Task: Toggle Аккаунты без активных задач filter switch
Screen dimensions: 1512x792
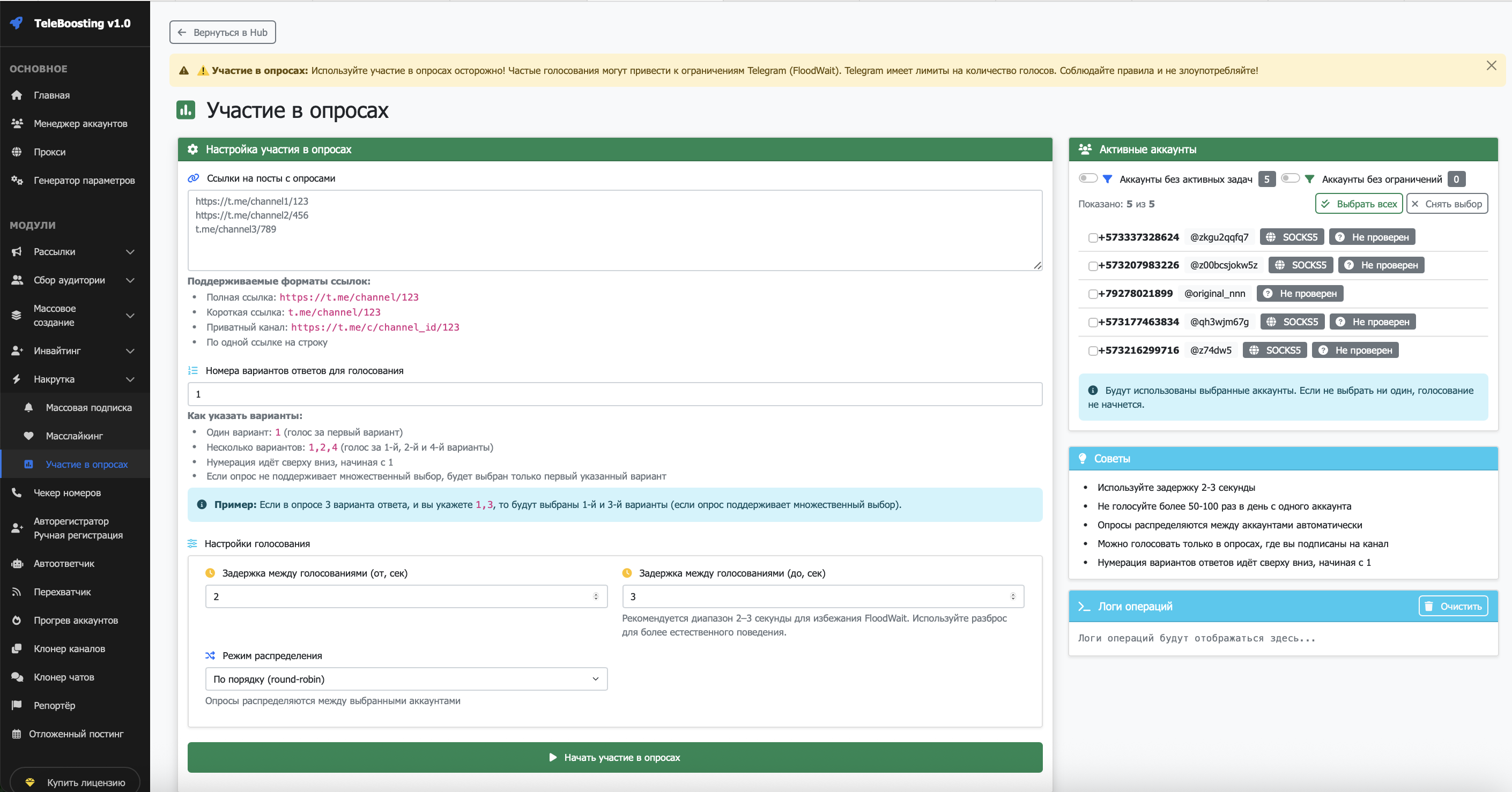Action: coord(1088,178)
